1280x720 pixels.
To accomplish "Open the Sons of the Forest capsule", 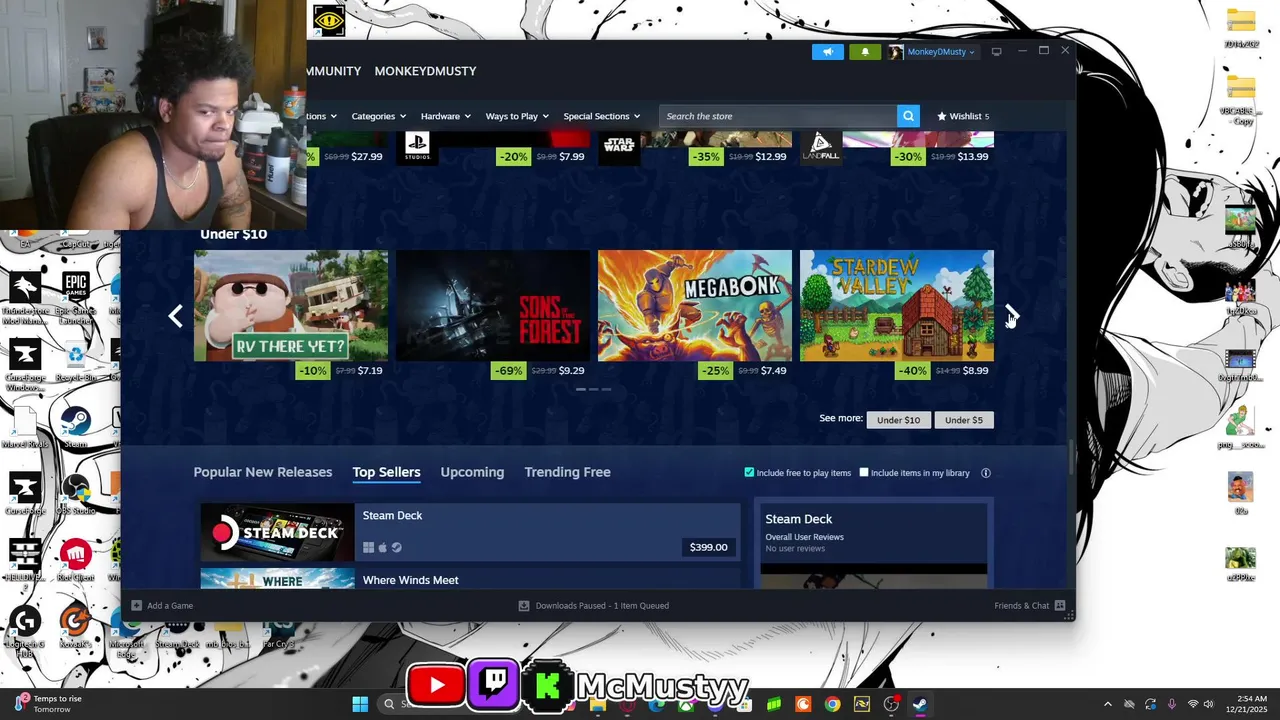I will pyautogui.click(x=493, y=305).
